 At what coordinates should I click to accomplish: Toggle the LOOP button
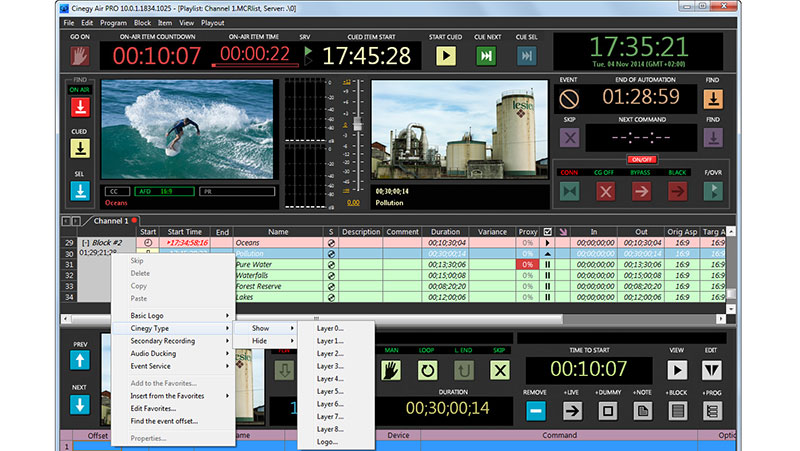[x=427, y=370]
